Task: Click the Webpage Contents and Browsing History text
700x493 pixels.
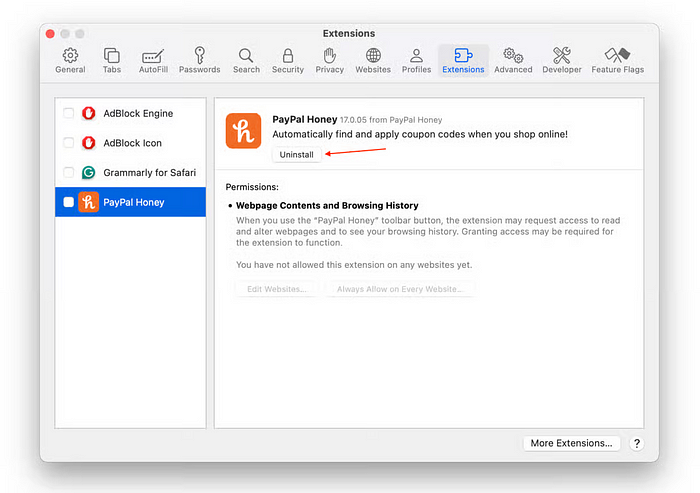Action: pos(327,205)
